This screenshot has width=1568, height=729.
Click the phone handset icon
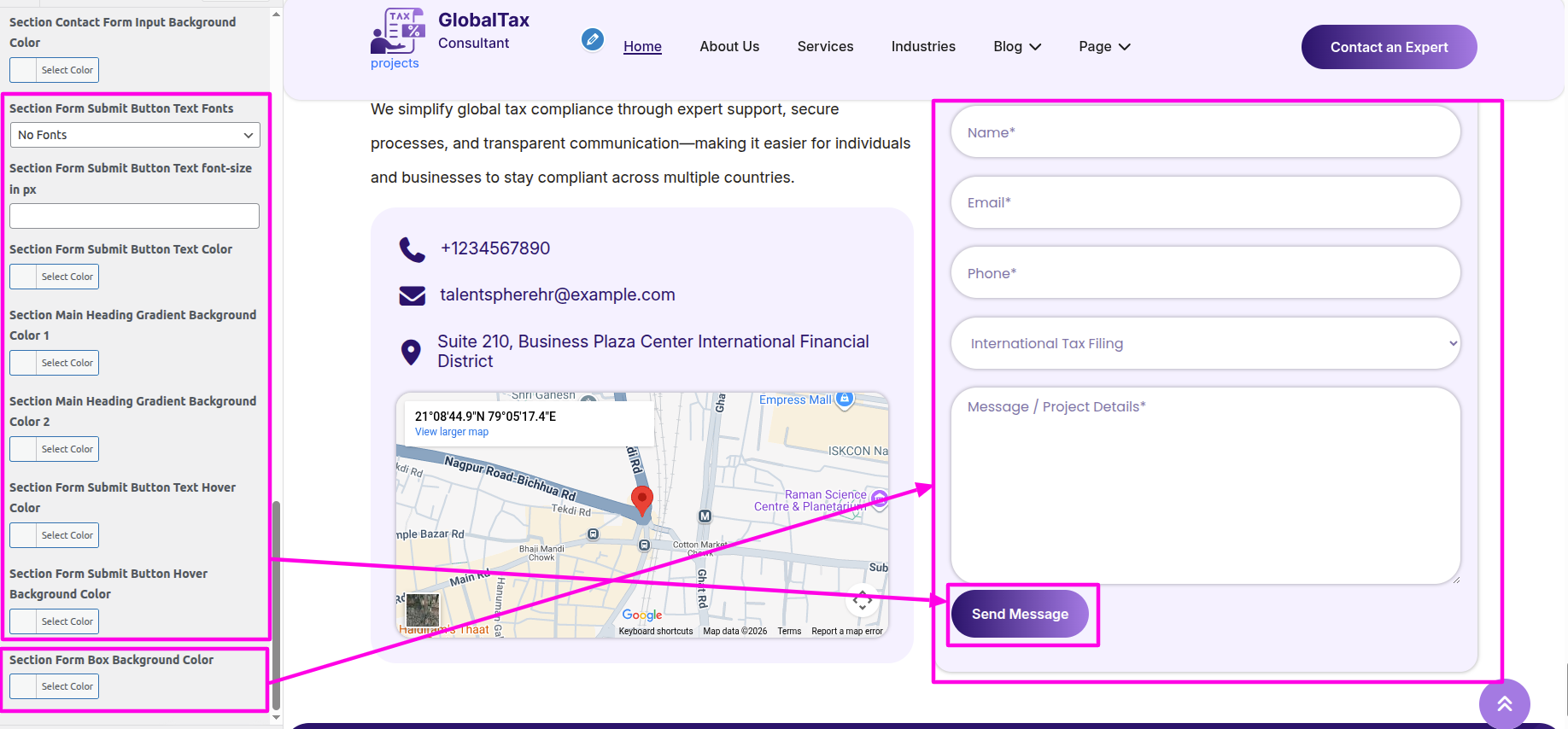412,249
